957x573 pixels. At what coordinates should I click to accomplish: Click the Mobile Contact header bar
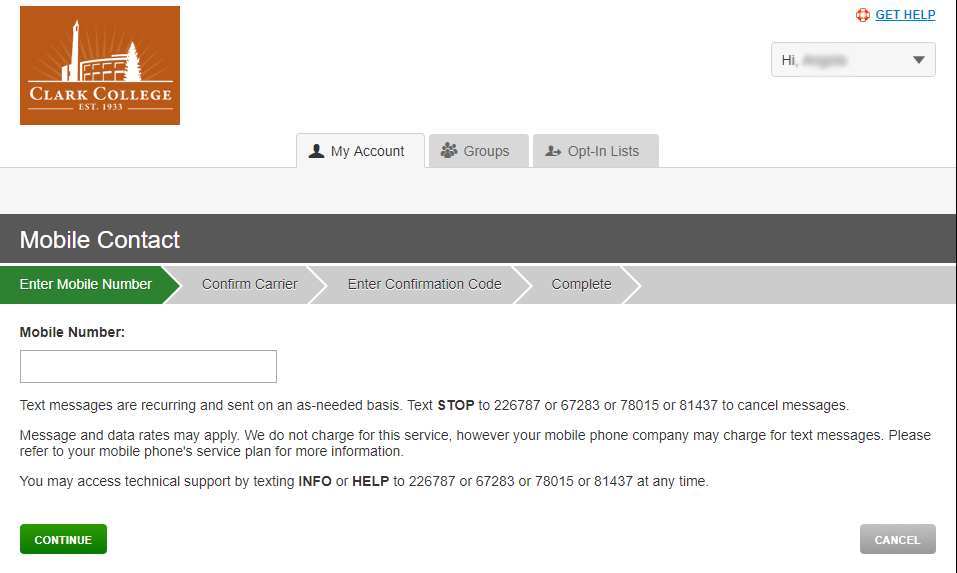click(478, 239)
